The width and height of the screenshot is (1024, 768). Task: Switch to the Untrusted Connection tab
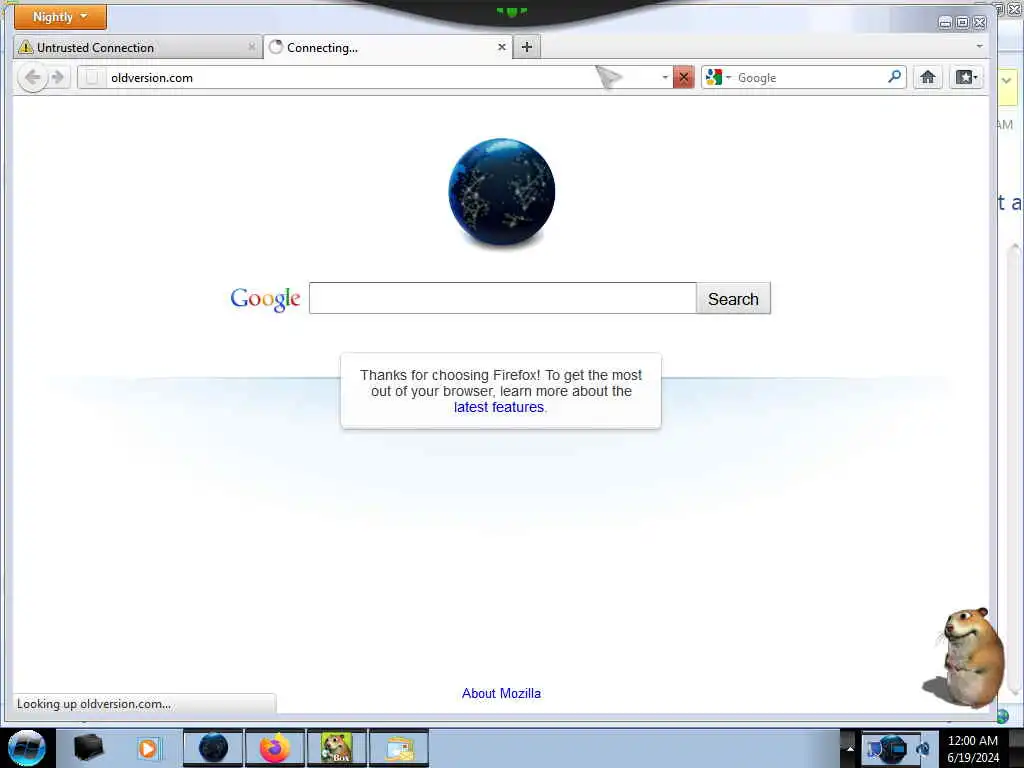137,48
